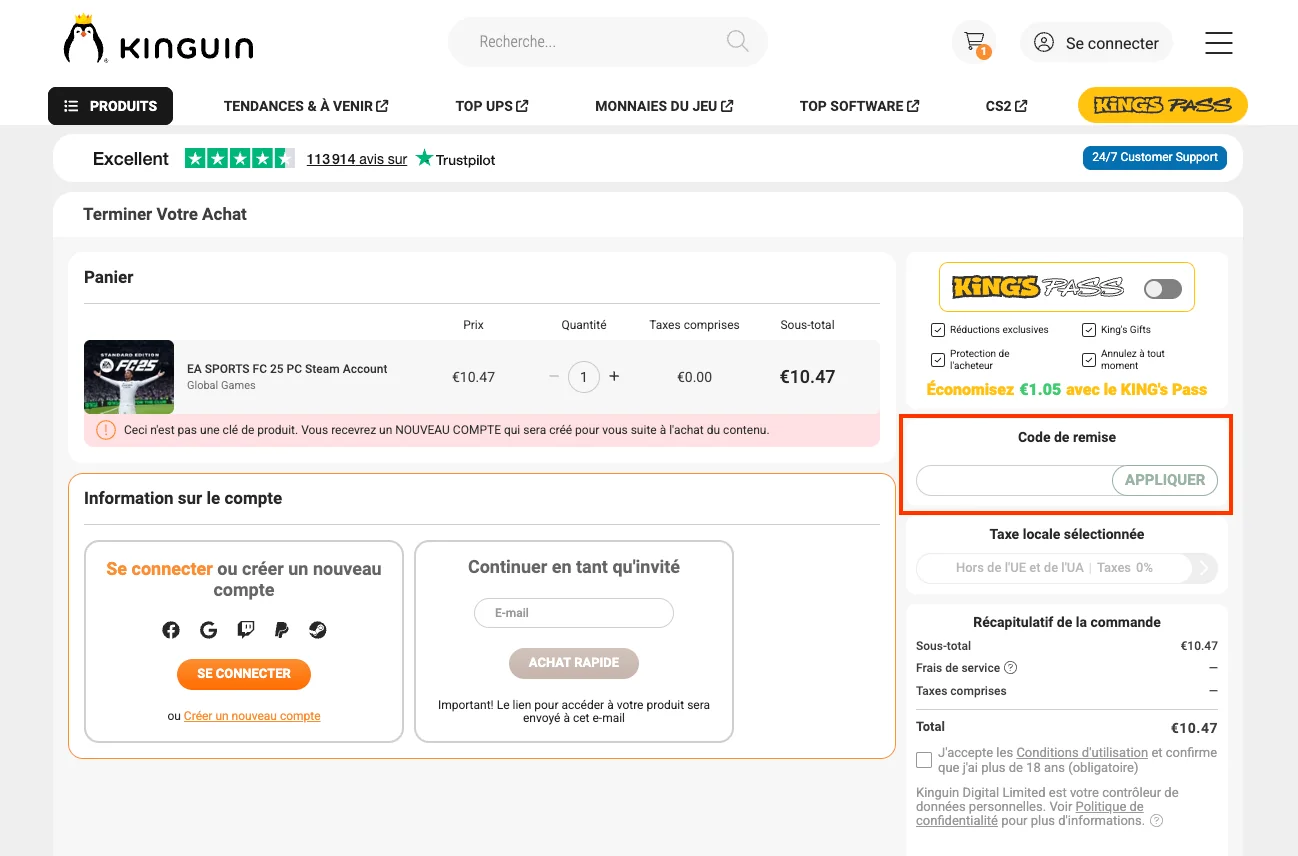Tick the King's Gifts checkbox
The height and width of the screenshot is (856, 1298).
point(1088,330)
